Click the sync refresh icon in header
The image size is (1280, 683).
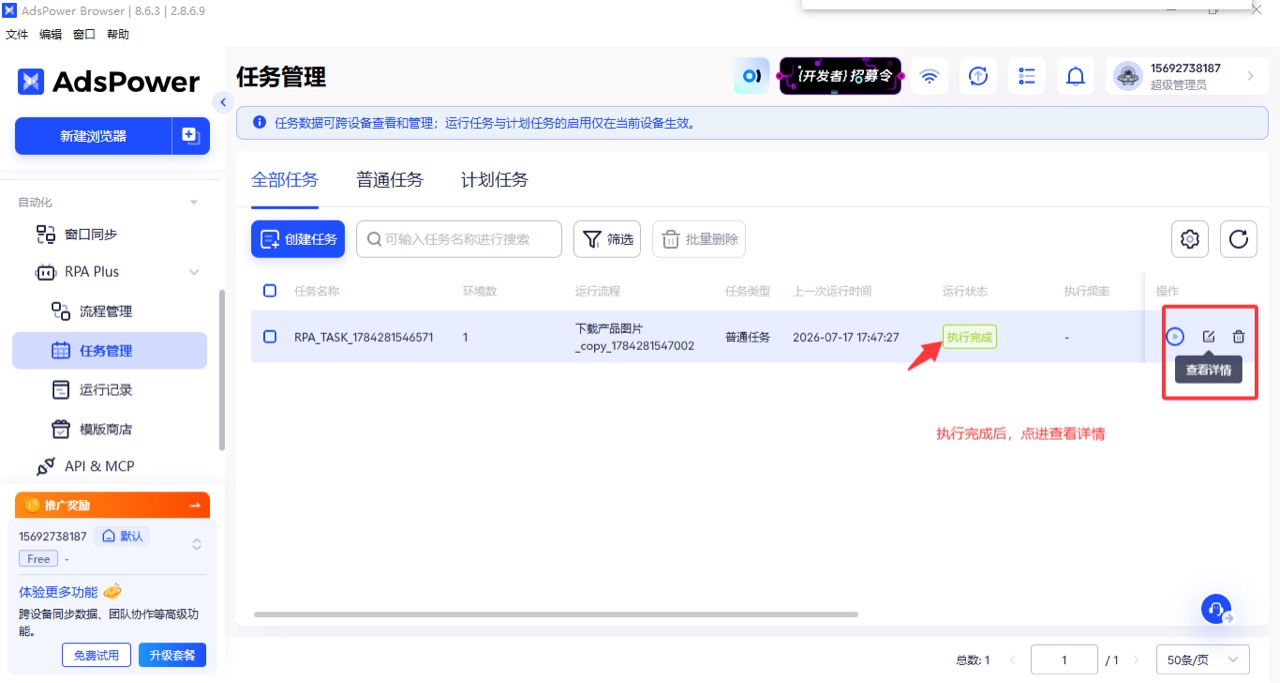(x=979, y=76)
